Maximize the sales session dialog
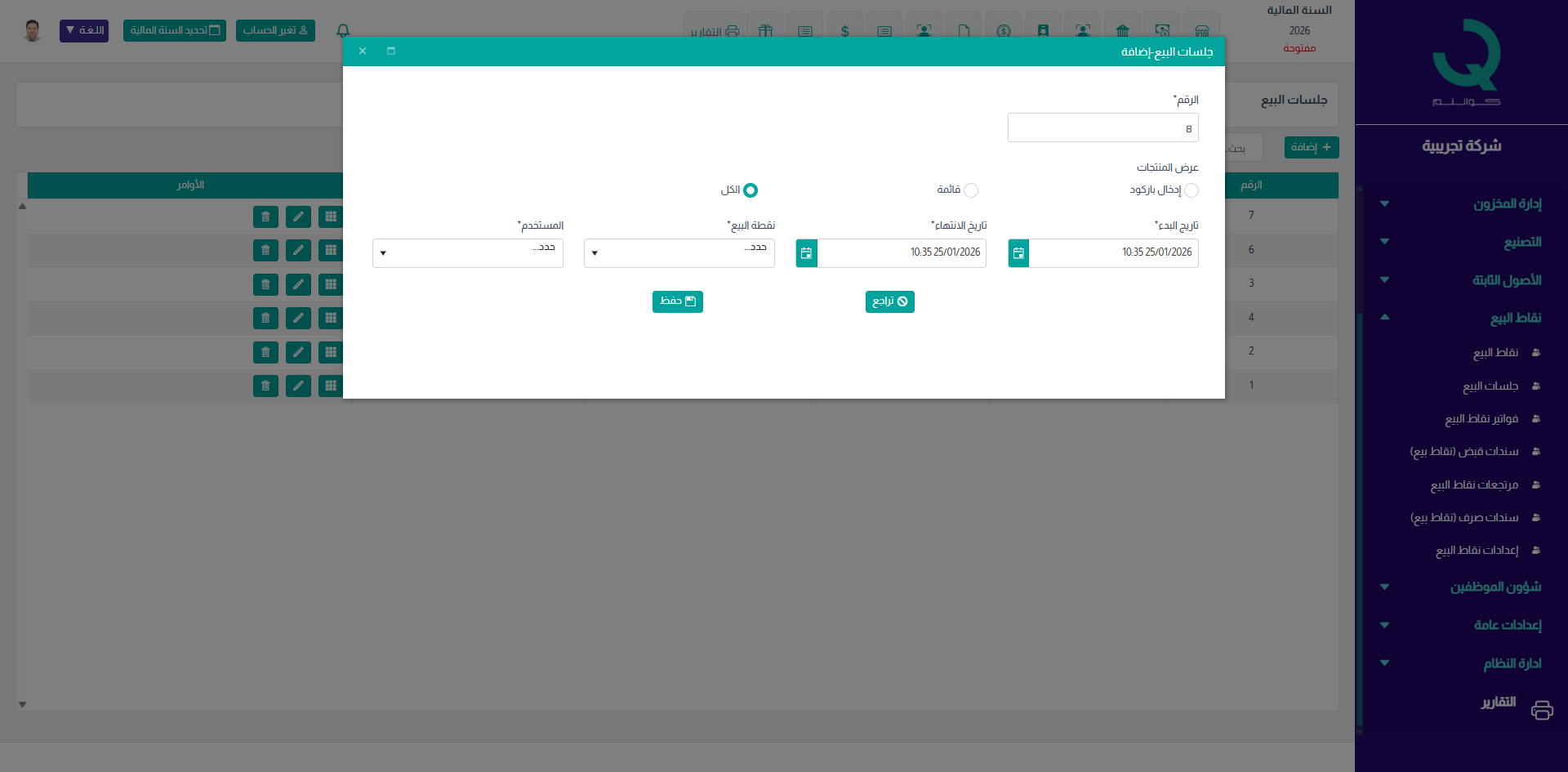Screen dimensions: 1568x772 [x=391, y=51]
